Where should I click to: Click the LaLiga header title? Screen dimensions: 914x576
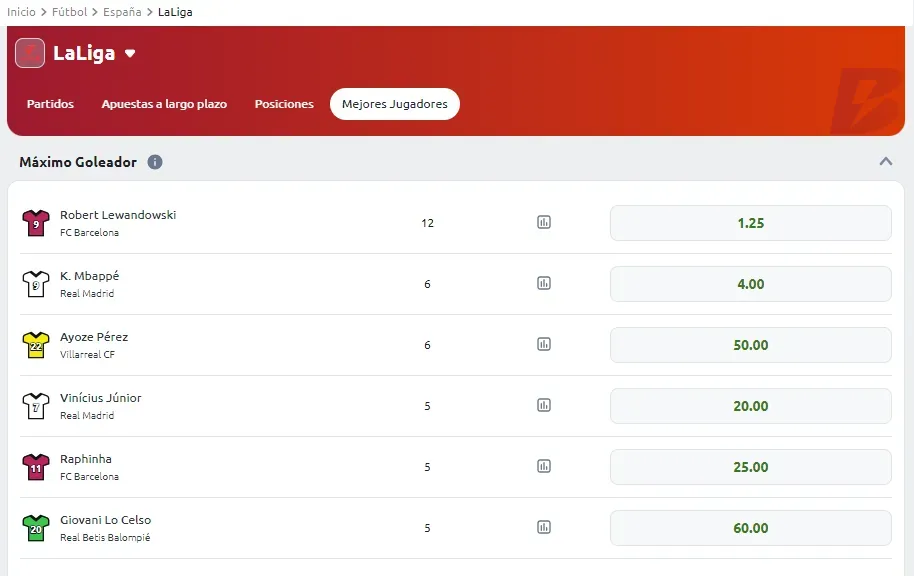click(x=84, y=53)
